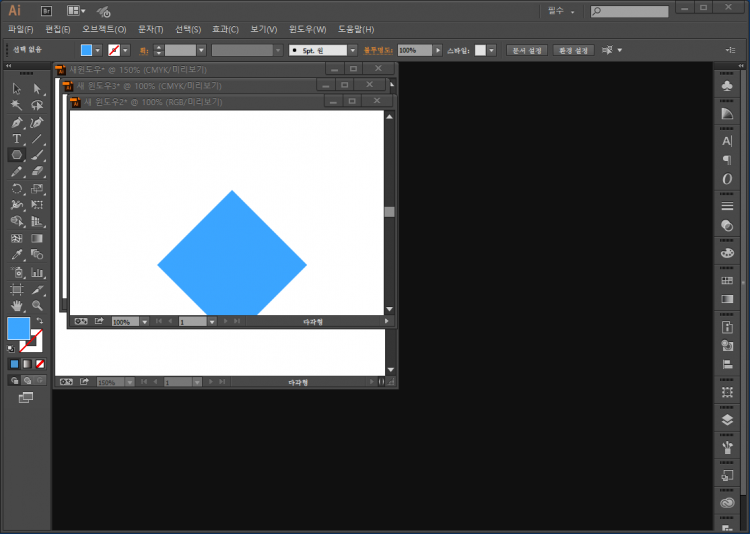Open the 효과(C) menu
The height and width of the screenshot is (534, 750).
(x=225, y=29)
